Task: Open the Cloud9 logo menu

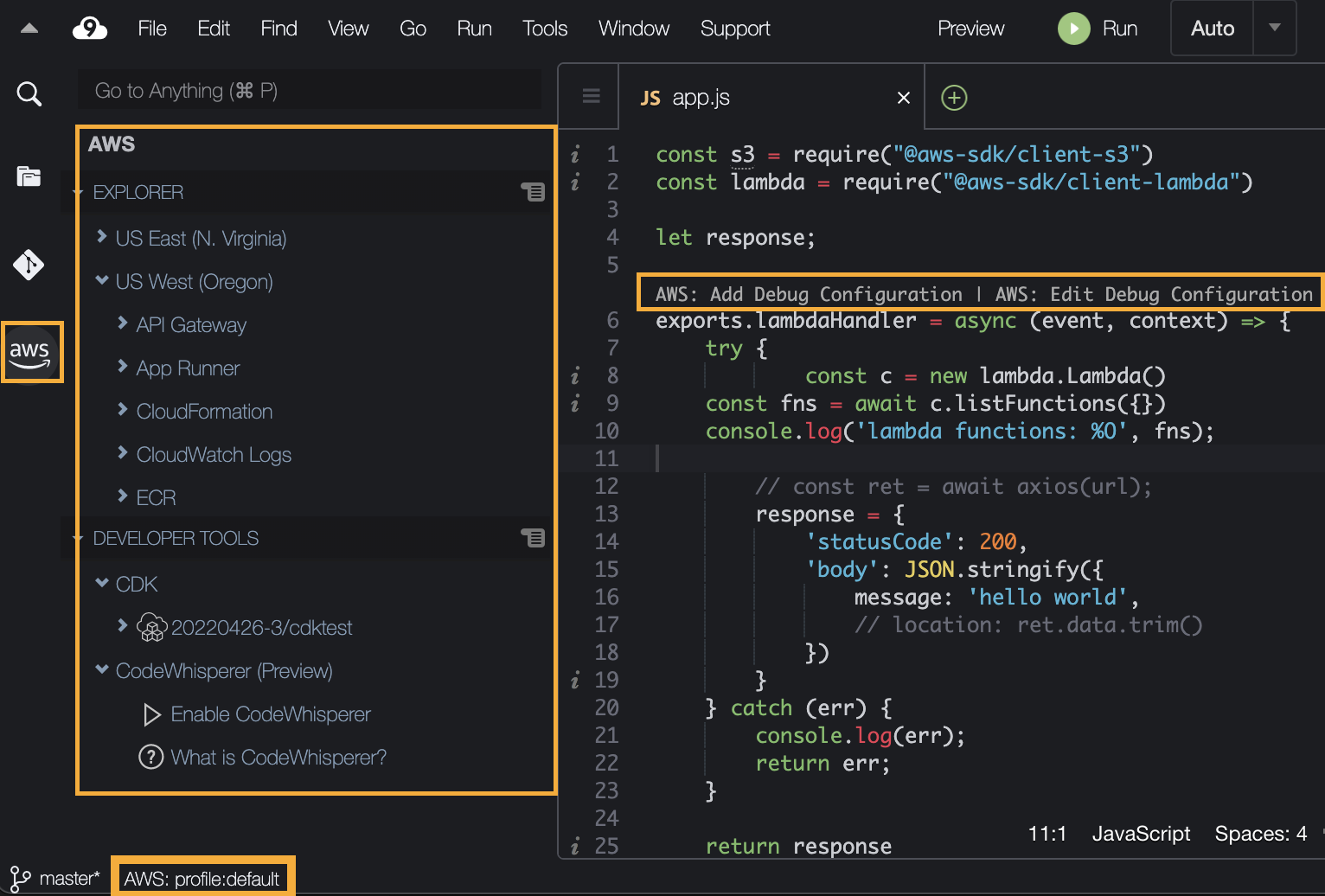Action: (90, 29)
